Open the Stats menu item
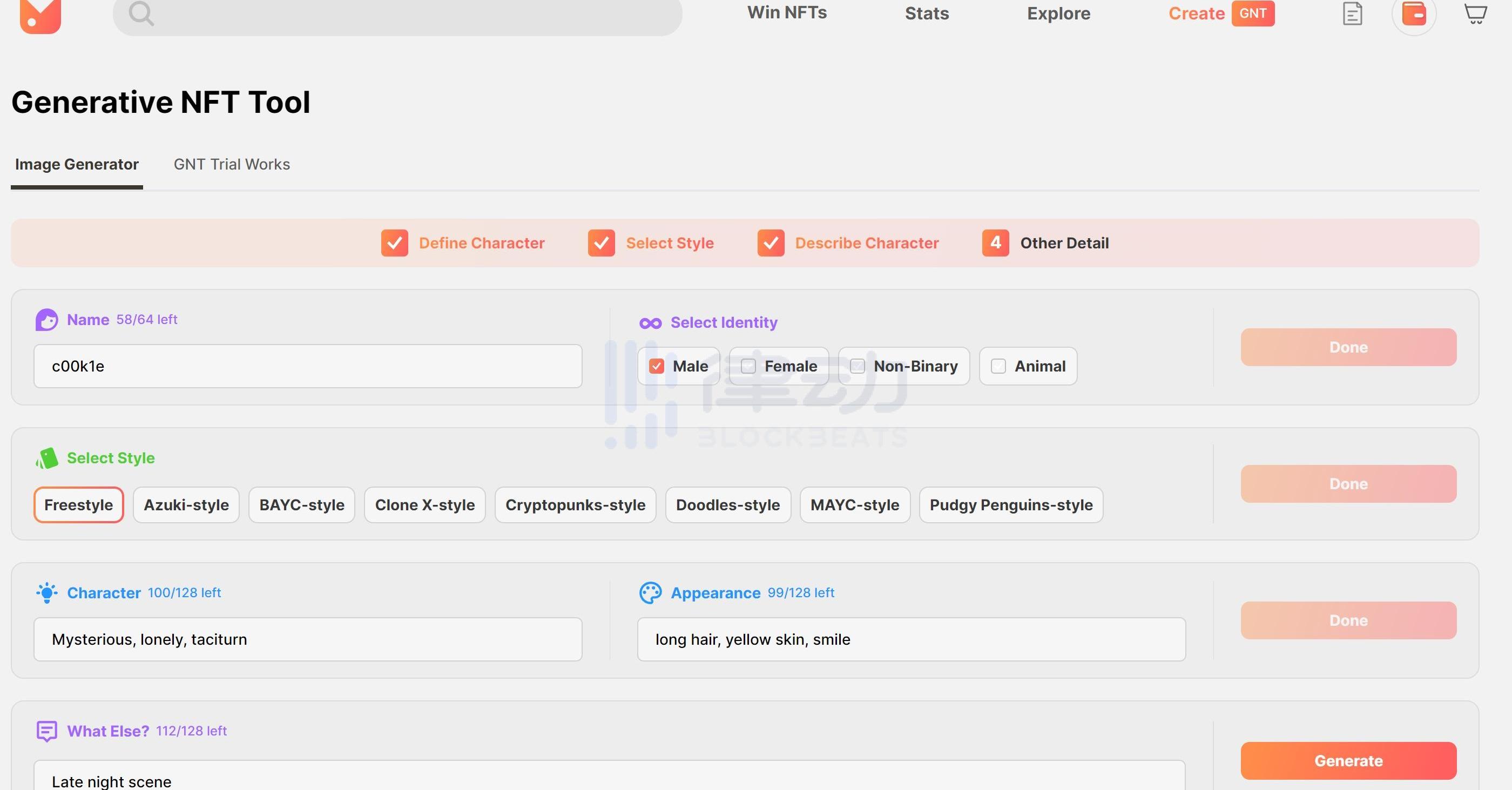The width and height of the screenshot is (1512, 790). (926, 13)
